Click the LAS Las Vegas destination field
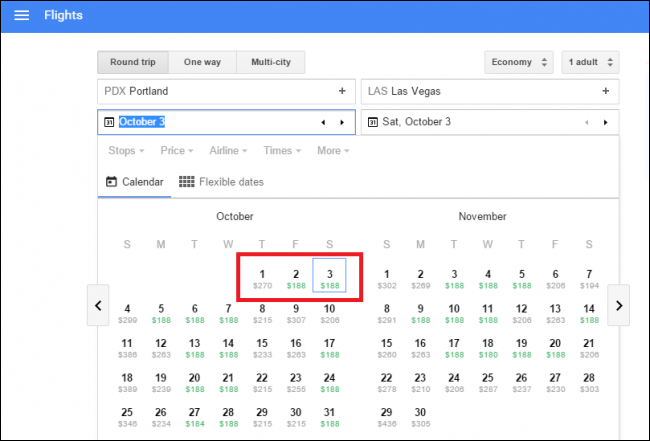The height and width of the screenshot is (441, 650). point(490,91)
